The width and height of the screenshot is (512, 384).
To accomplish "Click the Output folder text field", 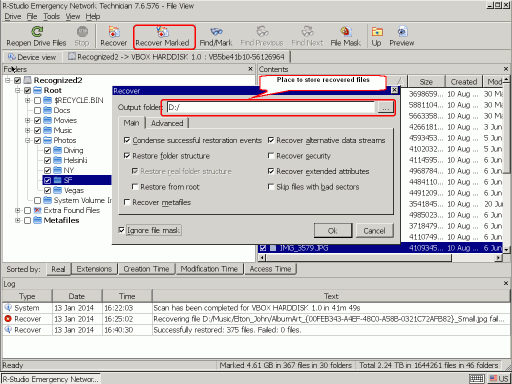I will [x=271, y=107].
